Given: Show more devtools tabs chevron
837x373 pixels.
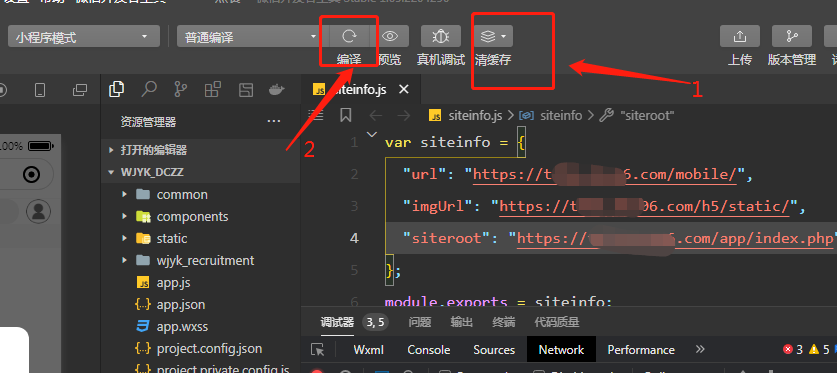Looking at the screenshot, I should pos(700,349).
